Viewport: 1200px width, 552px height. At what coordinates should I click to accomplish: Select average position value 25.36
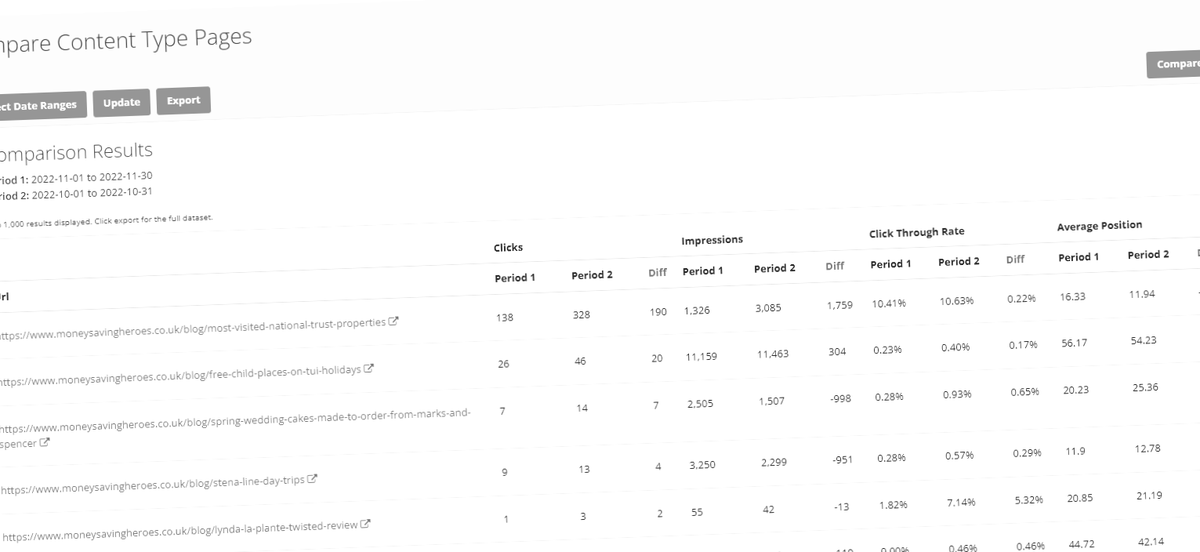click(1145, 387)
